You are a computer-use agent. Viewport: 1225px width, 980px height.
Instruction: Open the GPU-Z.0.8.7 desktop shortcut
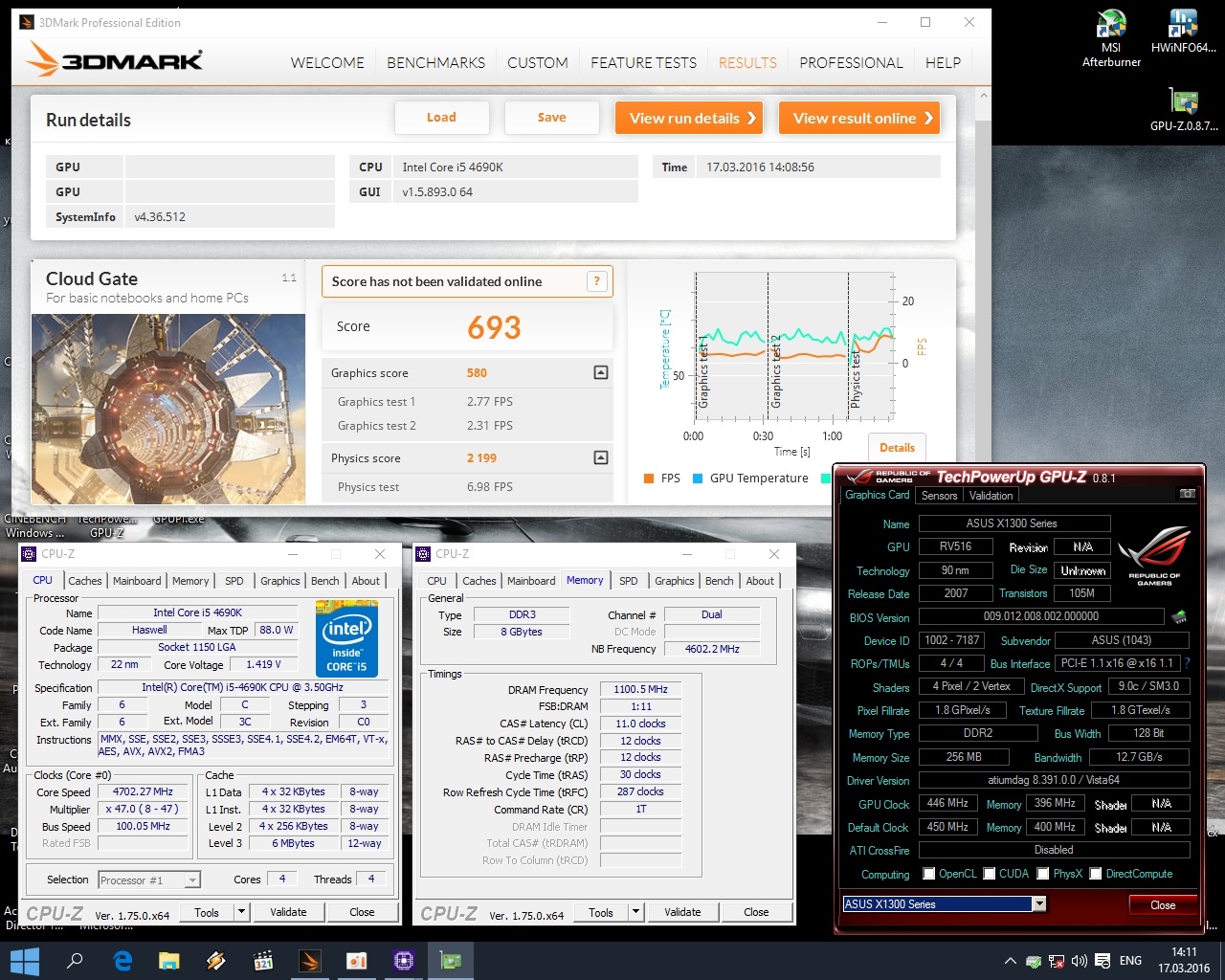tap(1184, 108)
